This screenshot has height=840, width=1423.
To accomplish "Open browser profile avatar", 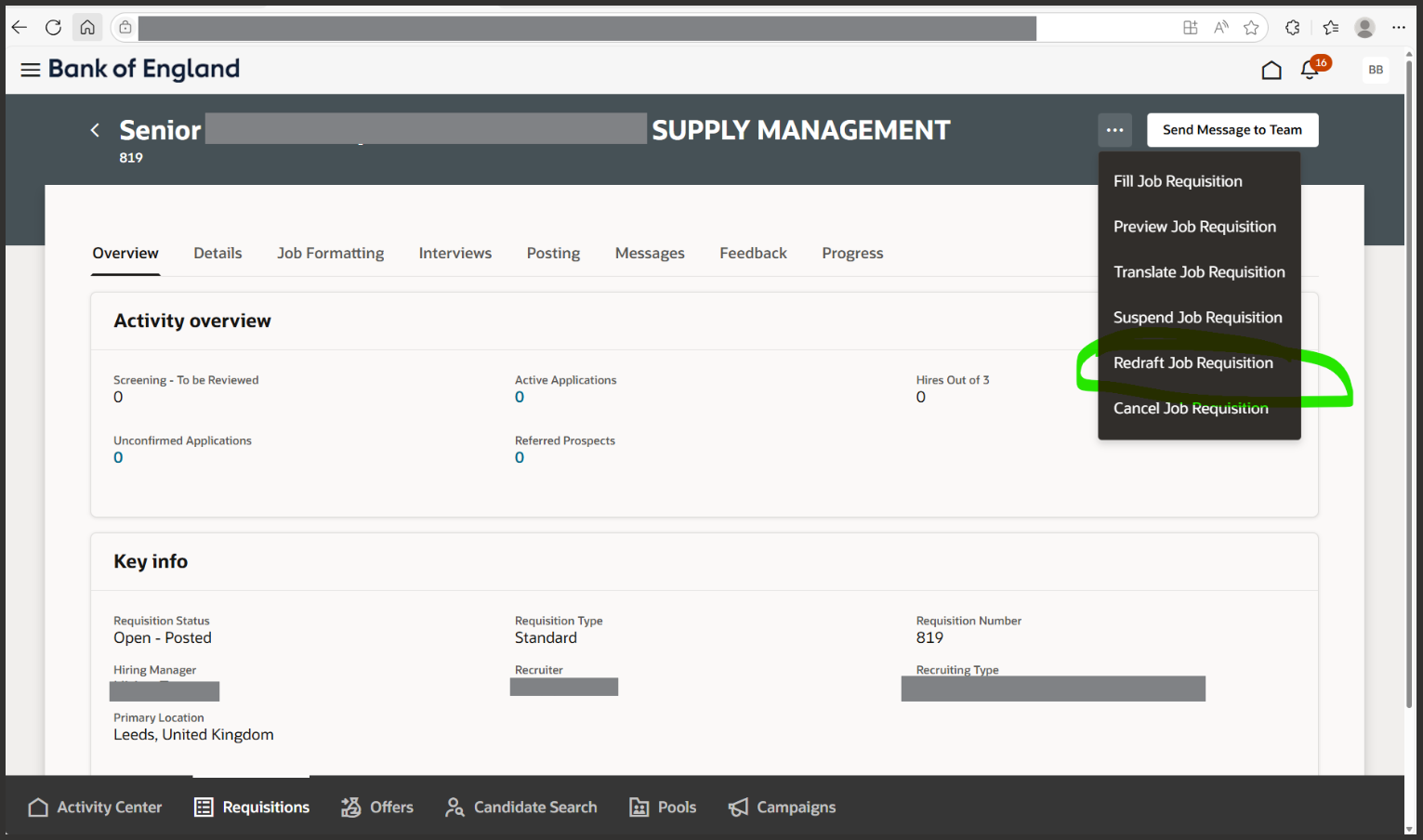I will click(x=1365, y=28).
